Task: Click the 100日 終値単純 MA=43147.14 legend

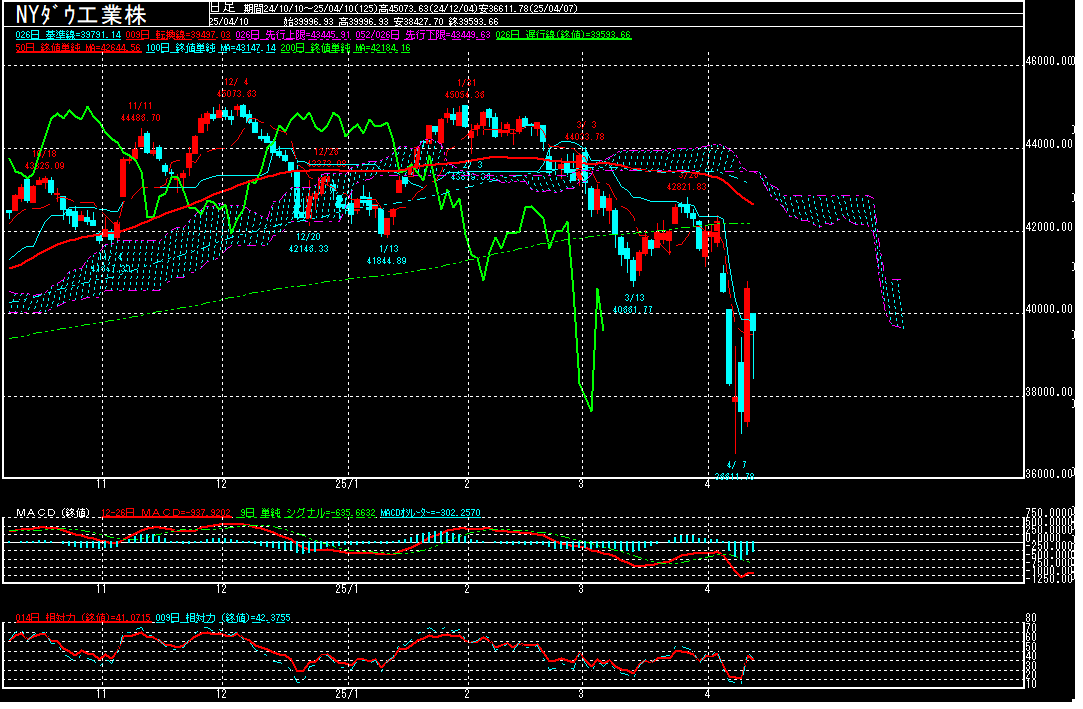Action: point(211,48)
